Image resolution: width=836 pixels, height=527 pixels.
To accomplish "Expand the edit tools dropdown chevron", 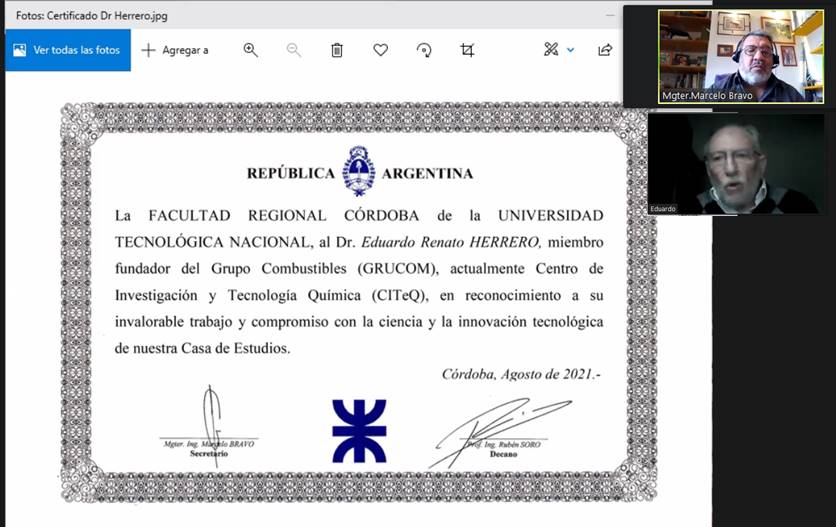I will tap(570, 50).
